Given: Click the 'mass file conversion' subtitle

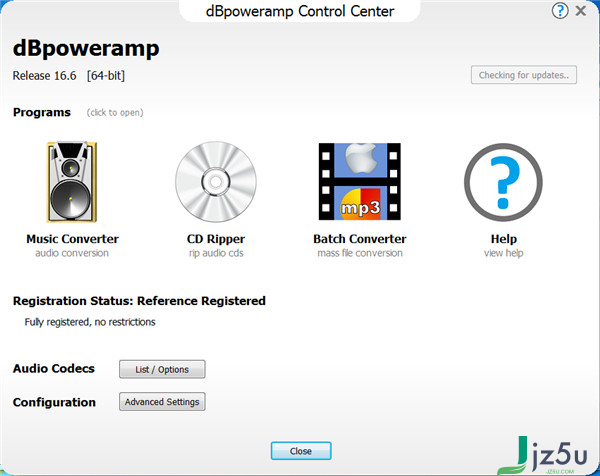Looking at the screenshot, I should click(360, 253).
